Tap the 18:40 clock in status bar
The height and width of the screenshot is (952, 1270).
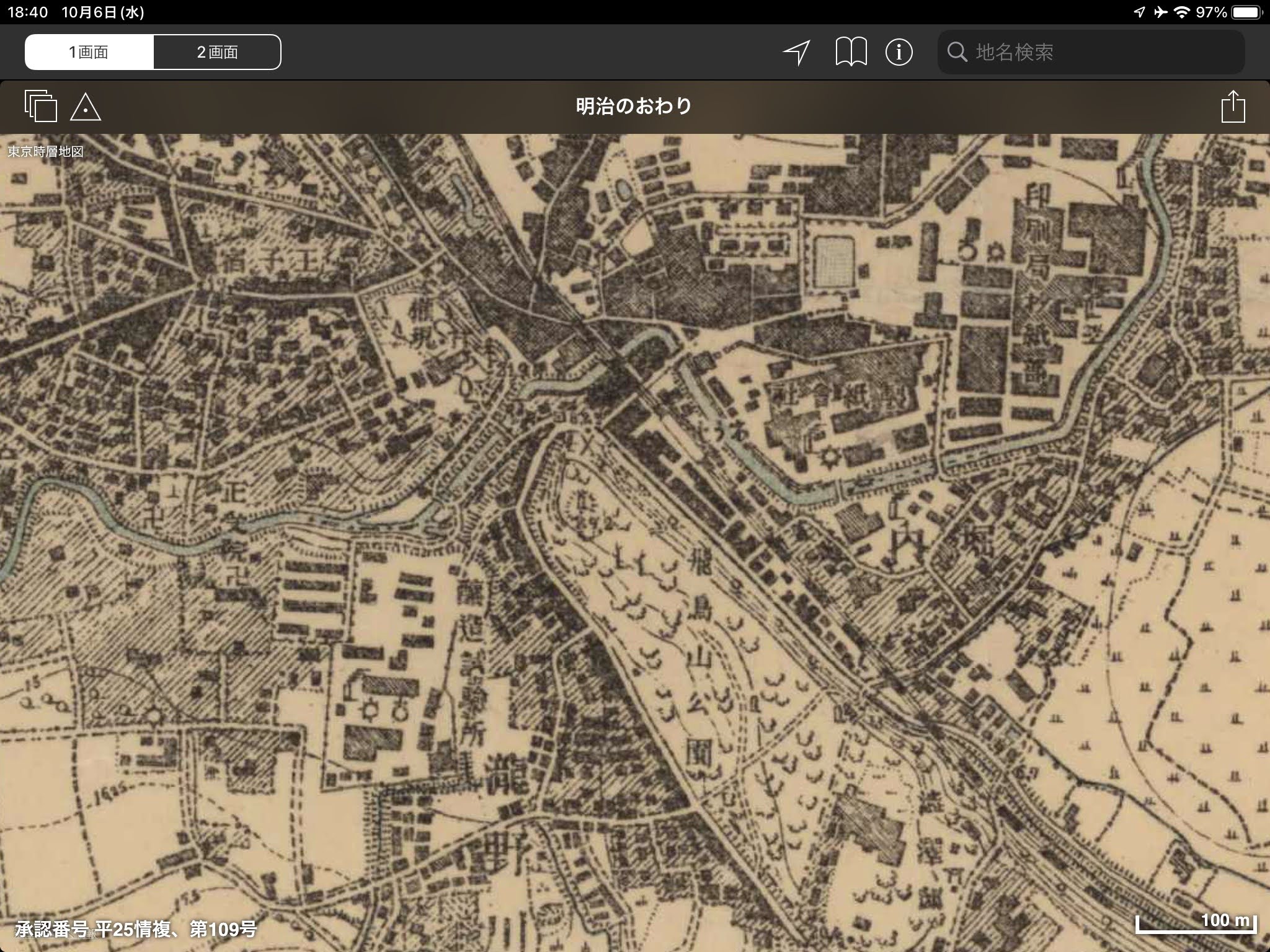click(28, 12)
